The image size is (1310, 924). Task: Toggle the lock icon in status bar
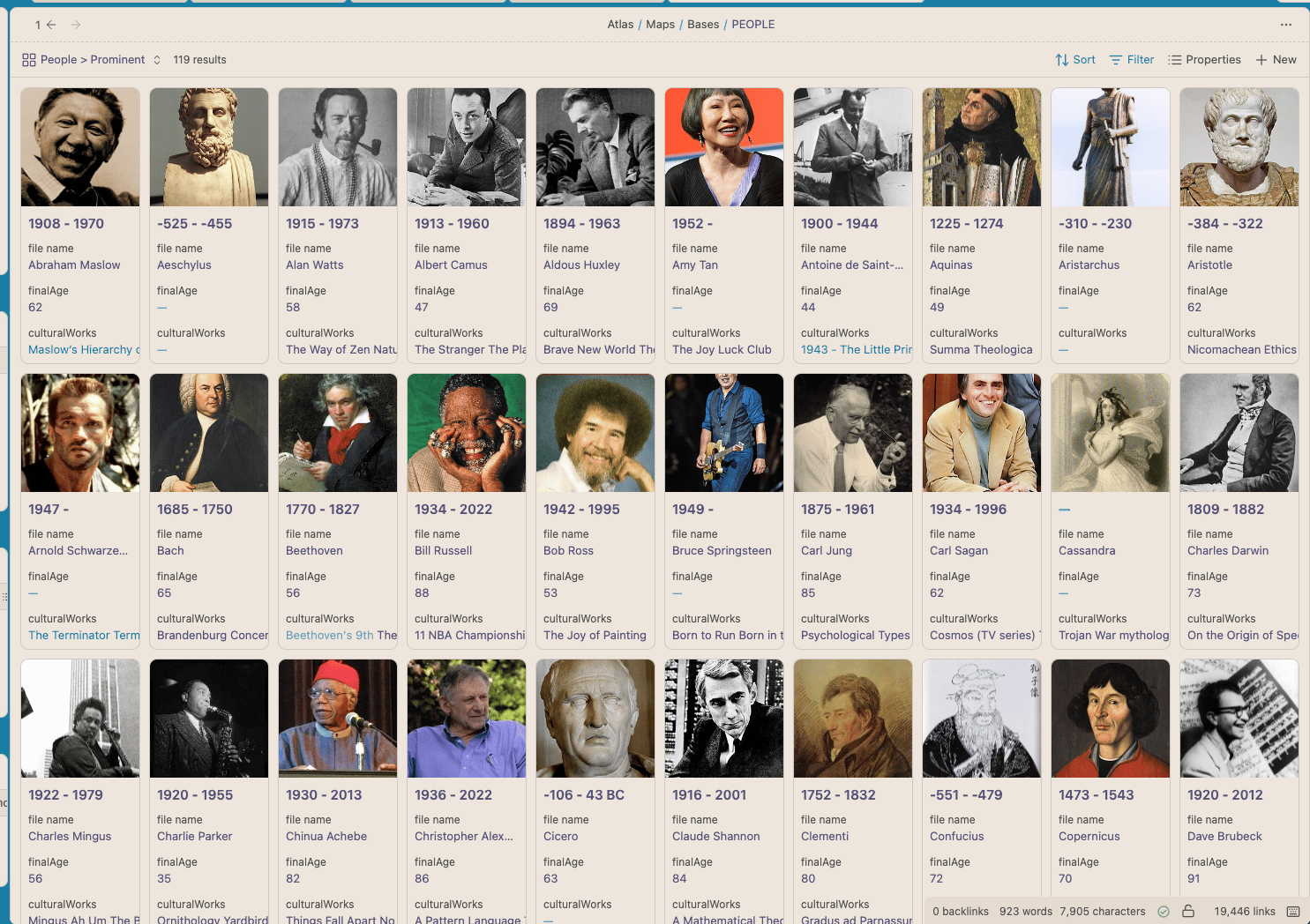tap(1188, 912)
